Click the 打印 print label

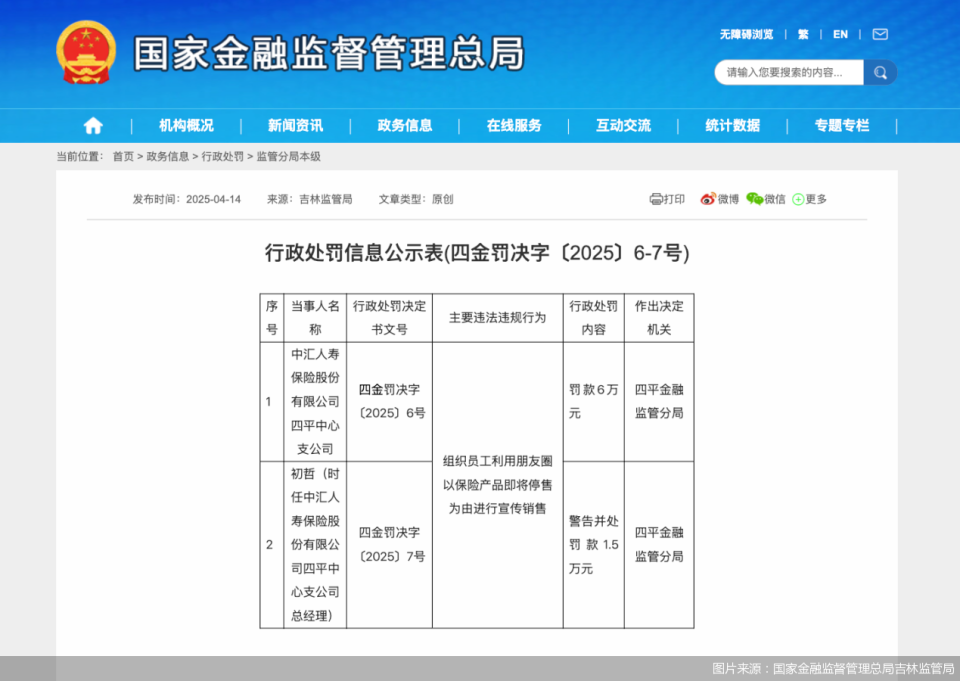point(674,200)
